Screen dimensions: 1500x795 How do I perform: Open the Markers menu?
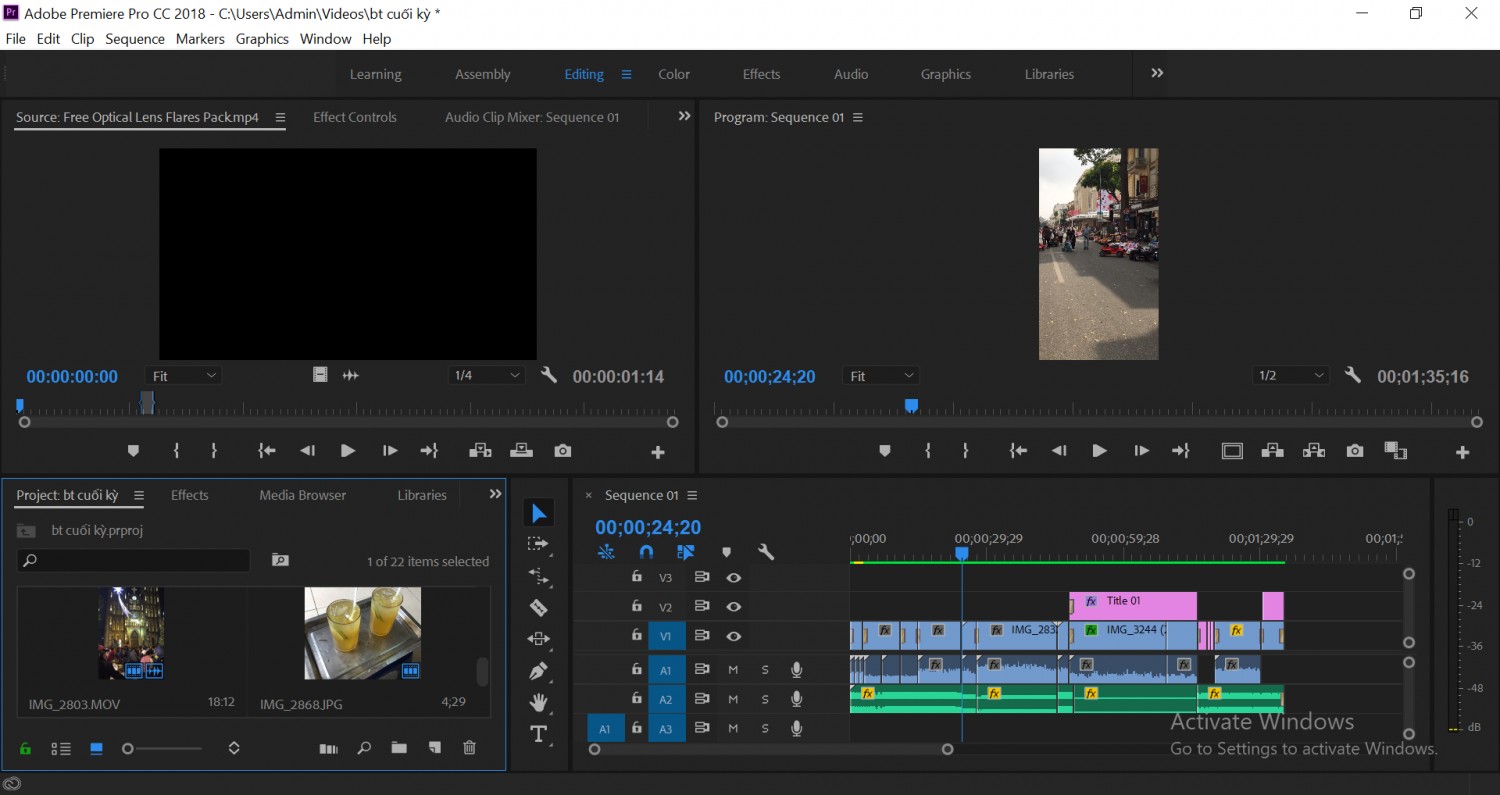coord(200,39)
